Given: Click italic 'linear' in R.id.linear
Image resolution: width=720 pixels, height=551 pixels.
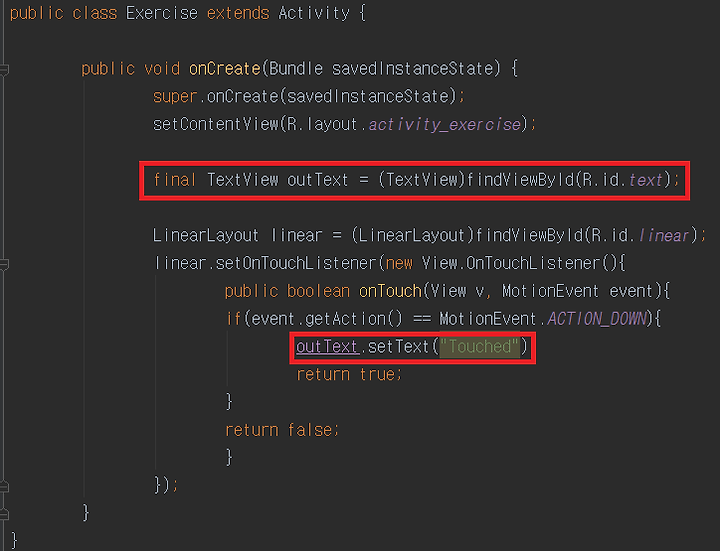Looking at the screenshot, I should (664, 236).
